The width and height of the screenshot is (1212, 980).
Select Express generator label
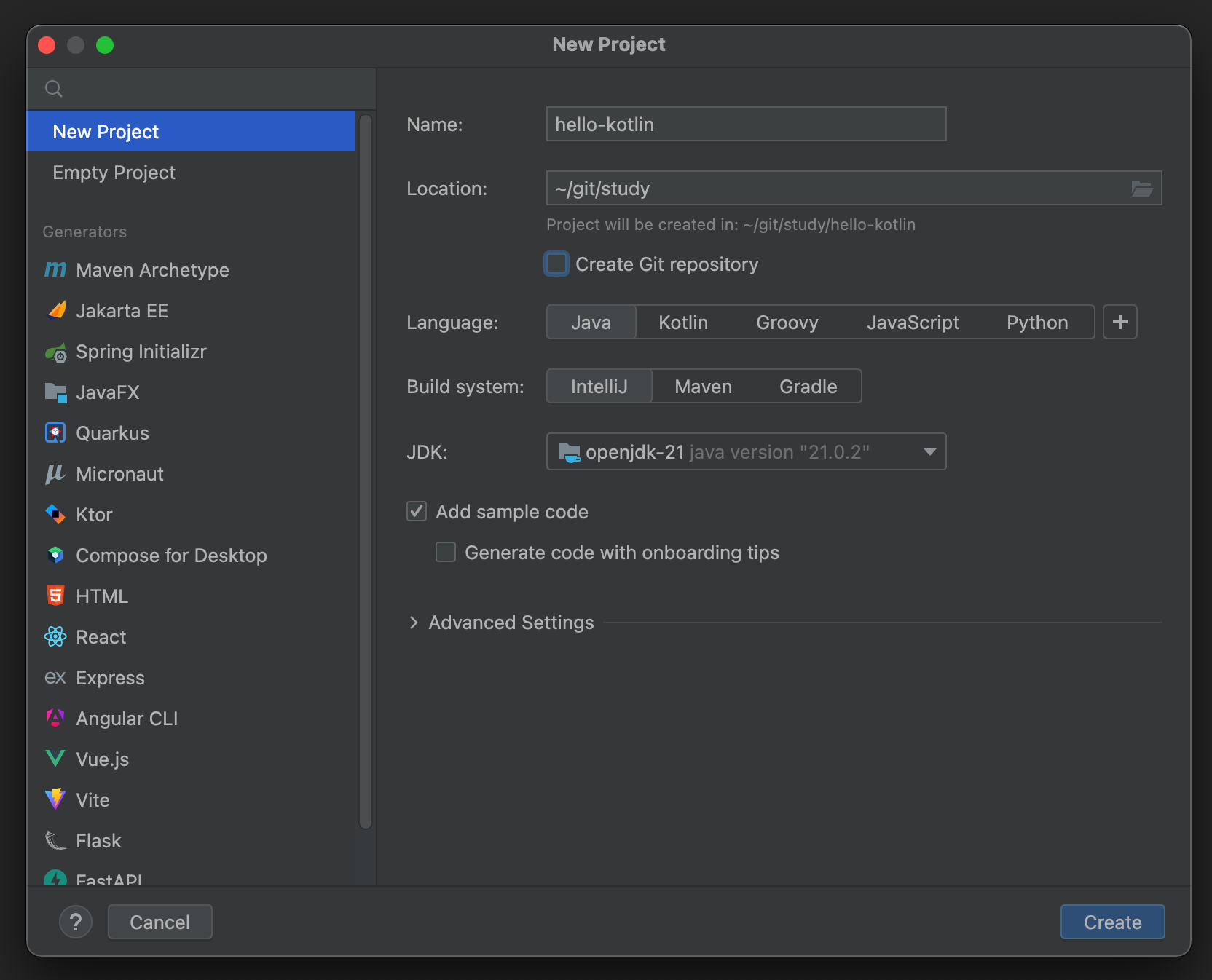coord(110,678)
